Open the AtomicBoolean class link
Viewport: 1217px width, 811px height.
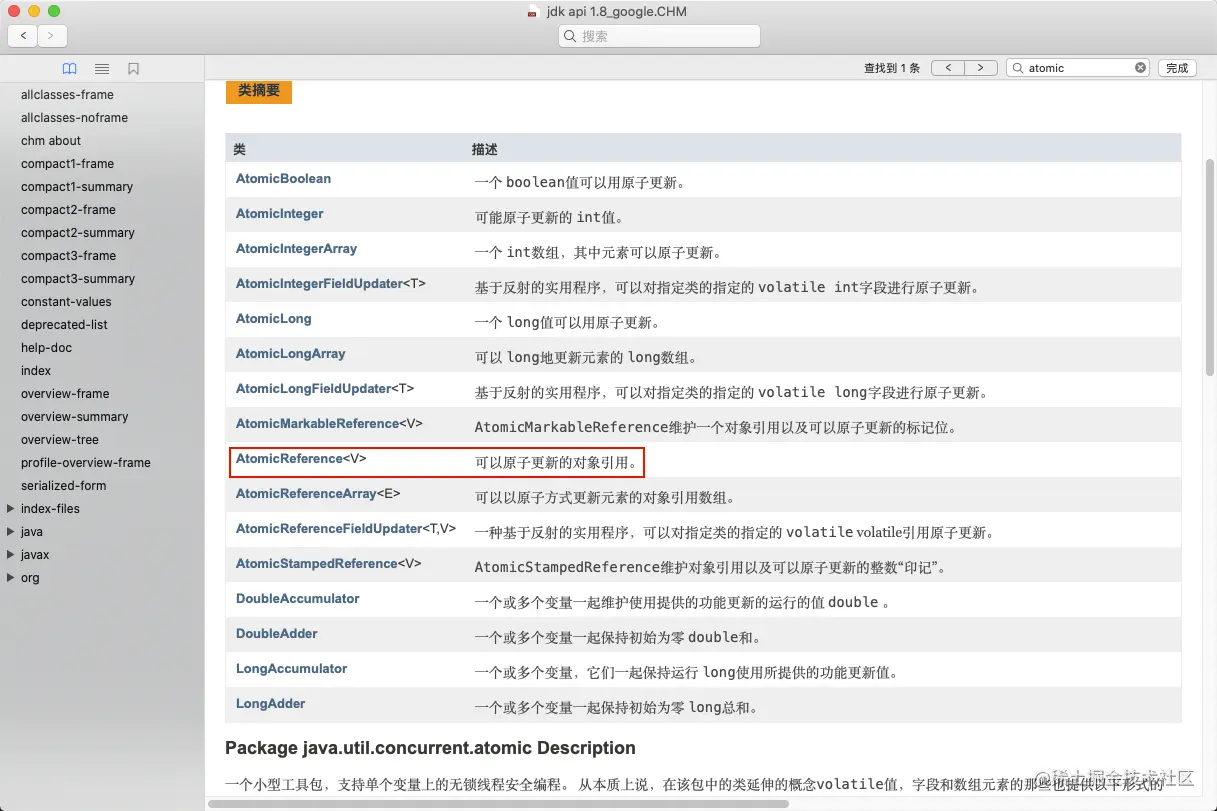pyautogui.click(x=283, y=178)
